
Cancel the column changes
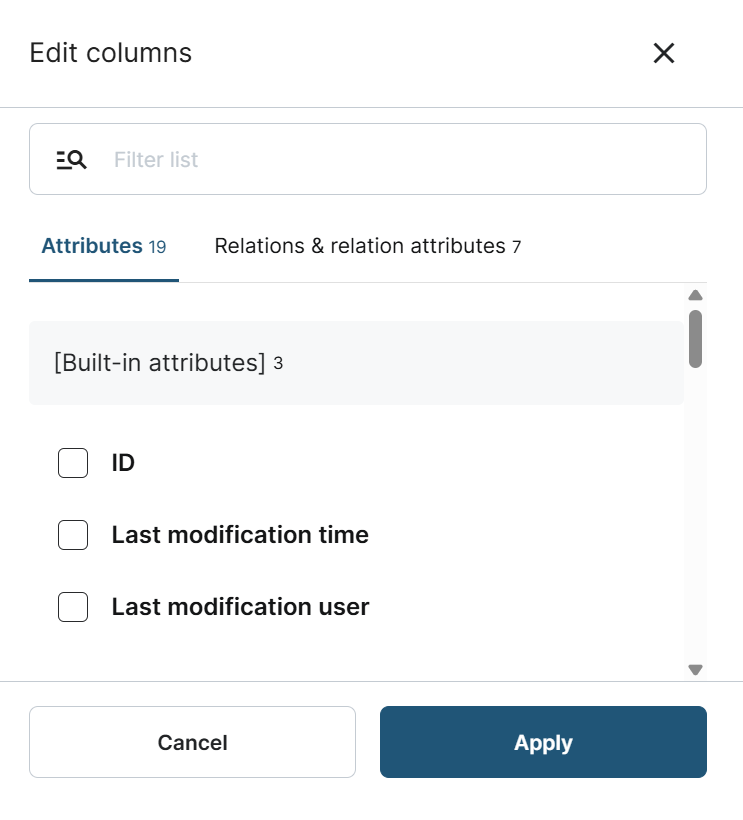tap(192, 742)
